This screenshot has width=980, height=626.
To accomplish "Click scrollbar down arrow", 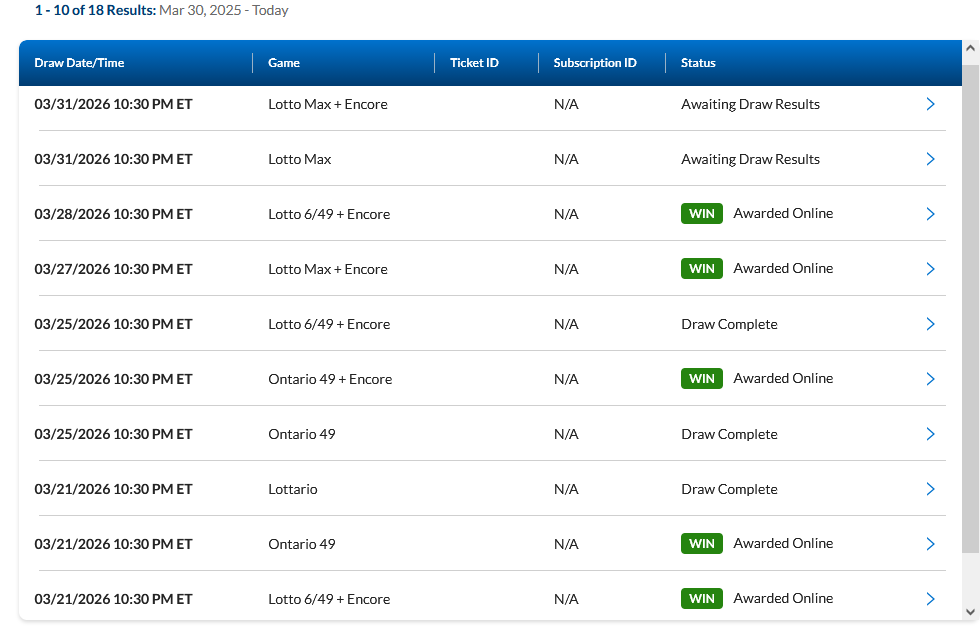I will click(970, 612).
